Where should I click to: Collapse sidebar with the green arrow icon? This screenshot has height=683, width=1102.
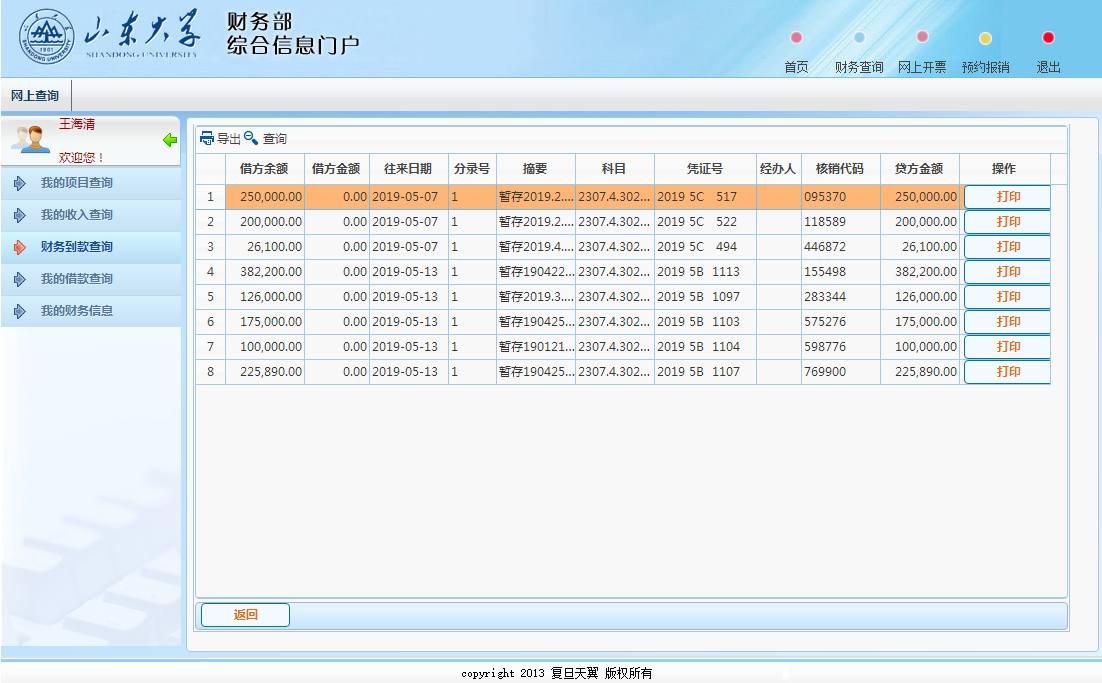click(169, 140)
